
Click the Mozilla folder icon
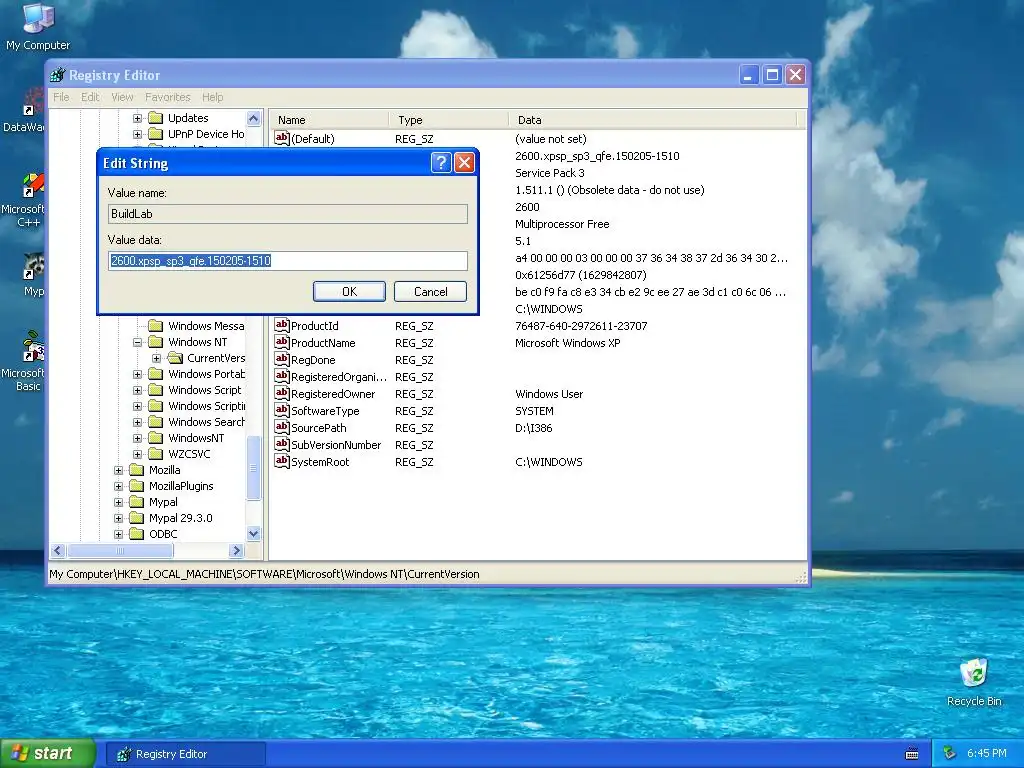coord(136,470)
